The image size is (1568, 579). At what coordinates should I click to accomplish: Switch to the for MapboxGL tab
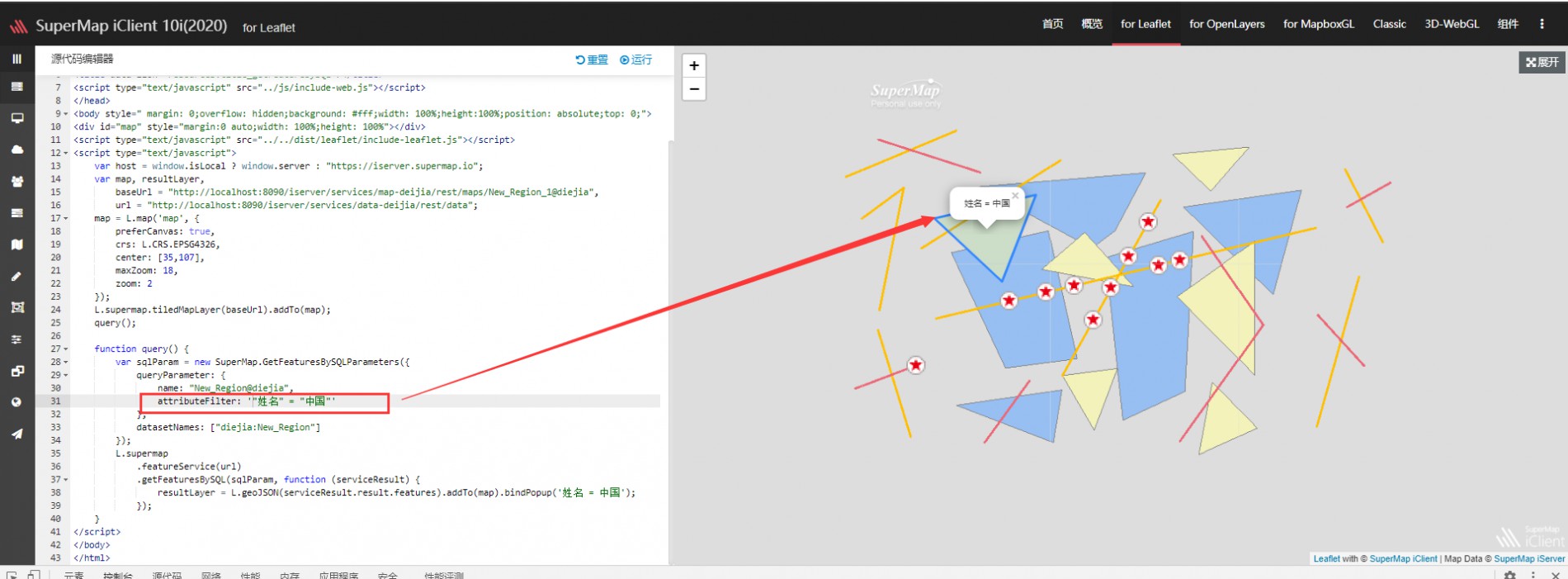[x=1319, y=24]
